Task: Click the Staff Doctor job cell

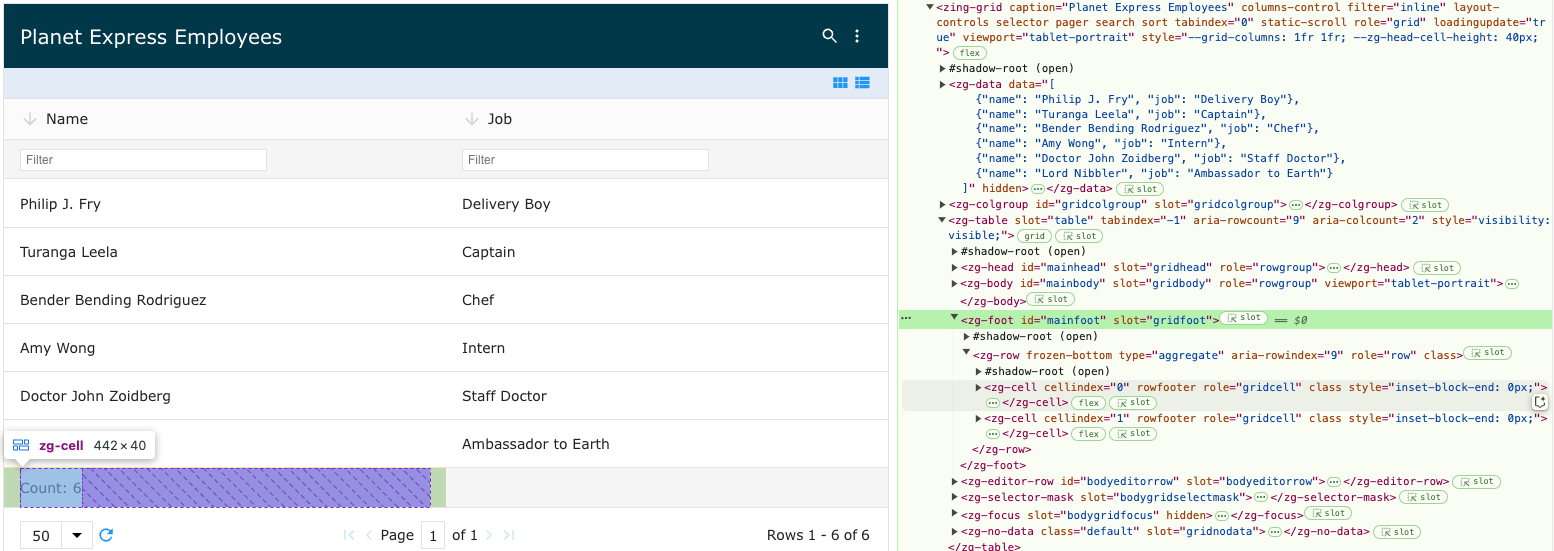Action: [x=667, y=396]
